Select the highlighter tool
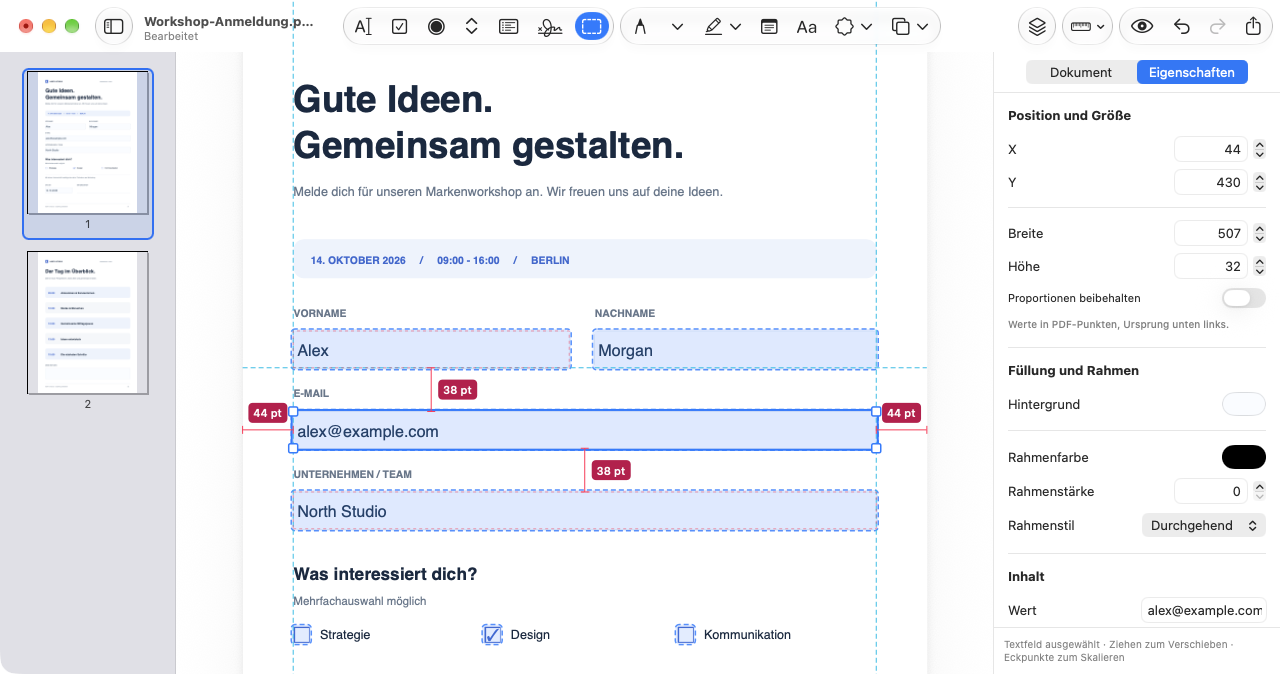This screenshot has width=1280, height=674. 713,27
